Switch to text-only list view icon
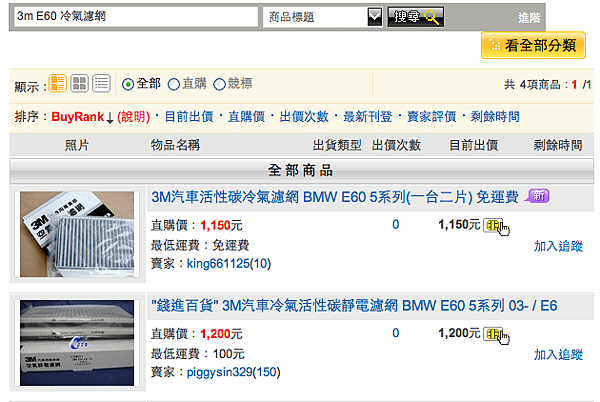The image size is (600, 402). 101,83
